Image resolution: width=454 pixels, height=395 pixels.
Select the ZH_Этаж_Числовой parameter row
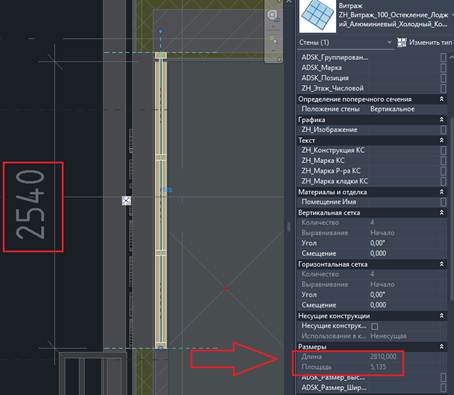coord(372,88)
